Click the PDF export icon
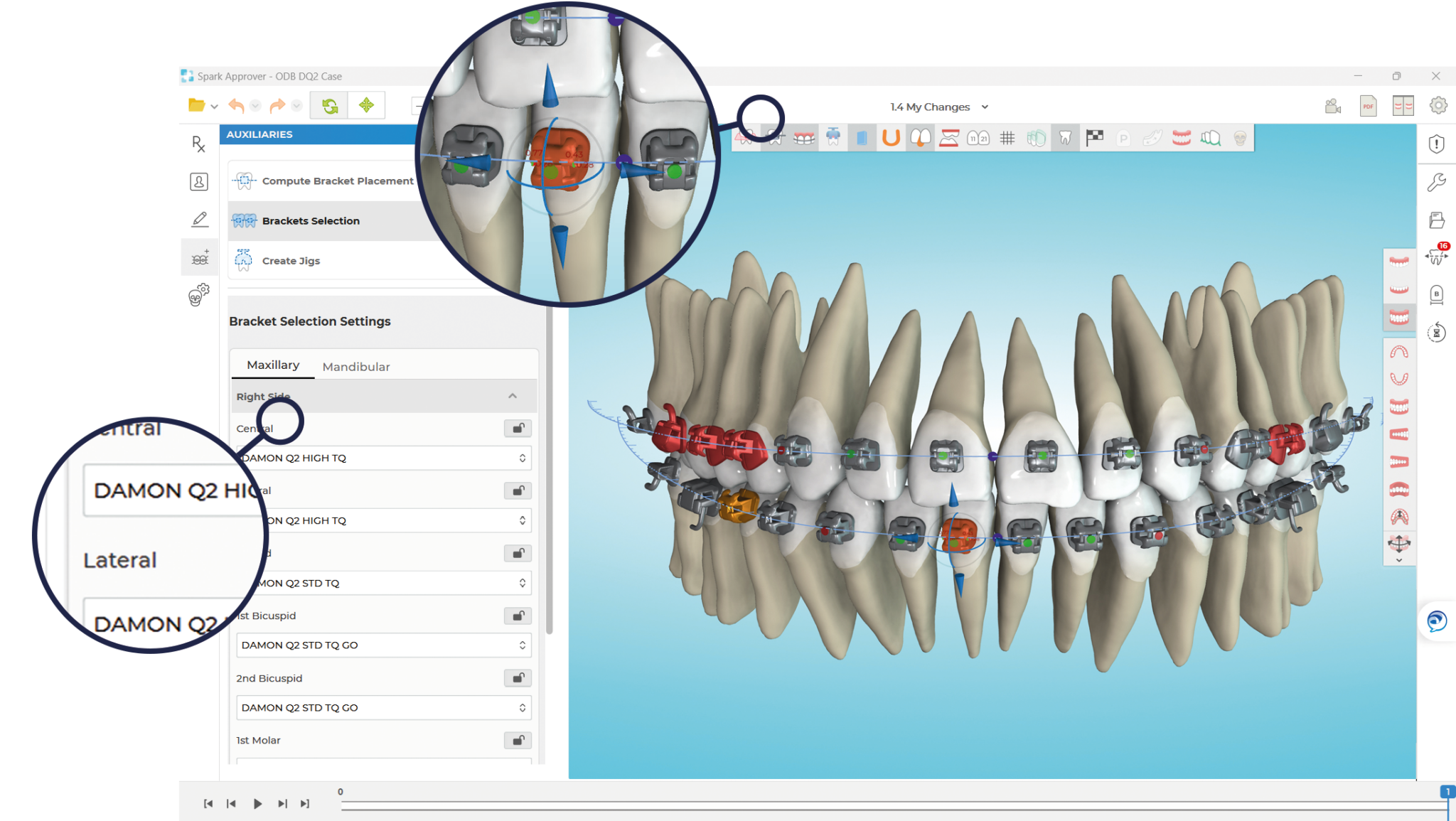 coord(1368,107)
